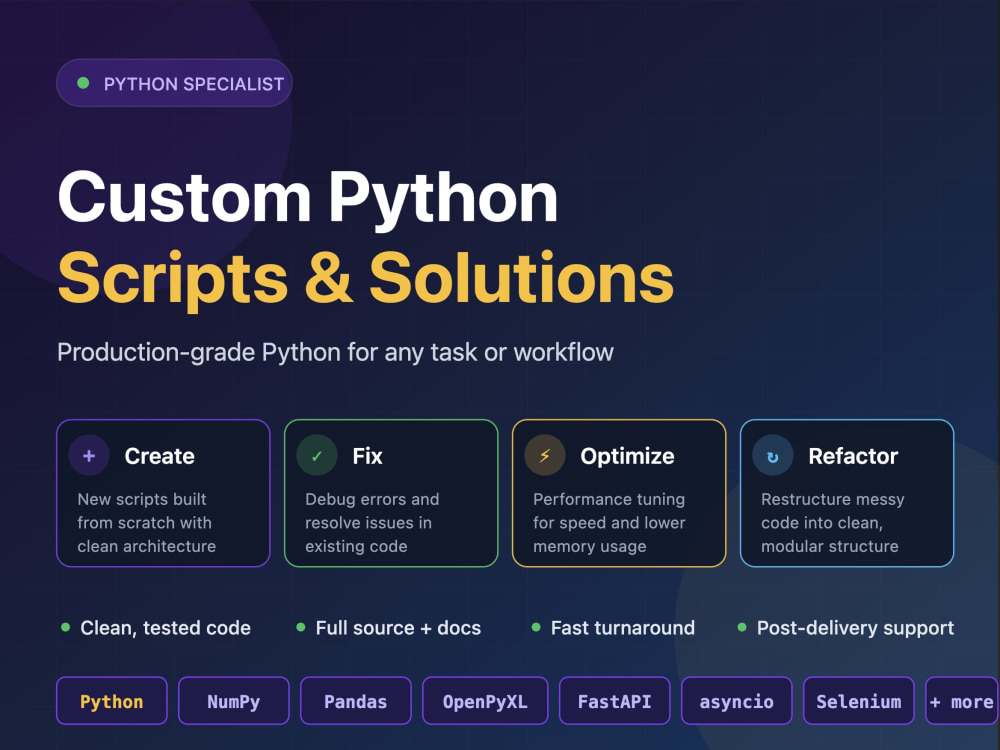Select the FastAPI tech tag
1000x750 pixels.
pyautogui.click(x=615, y=701)
